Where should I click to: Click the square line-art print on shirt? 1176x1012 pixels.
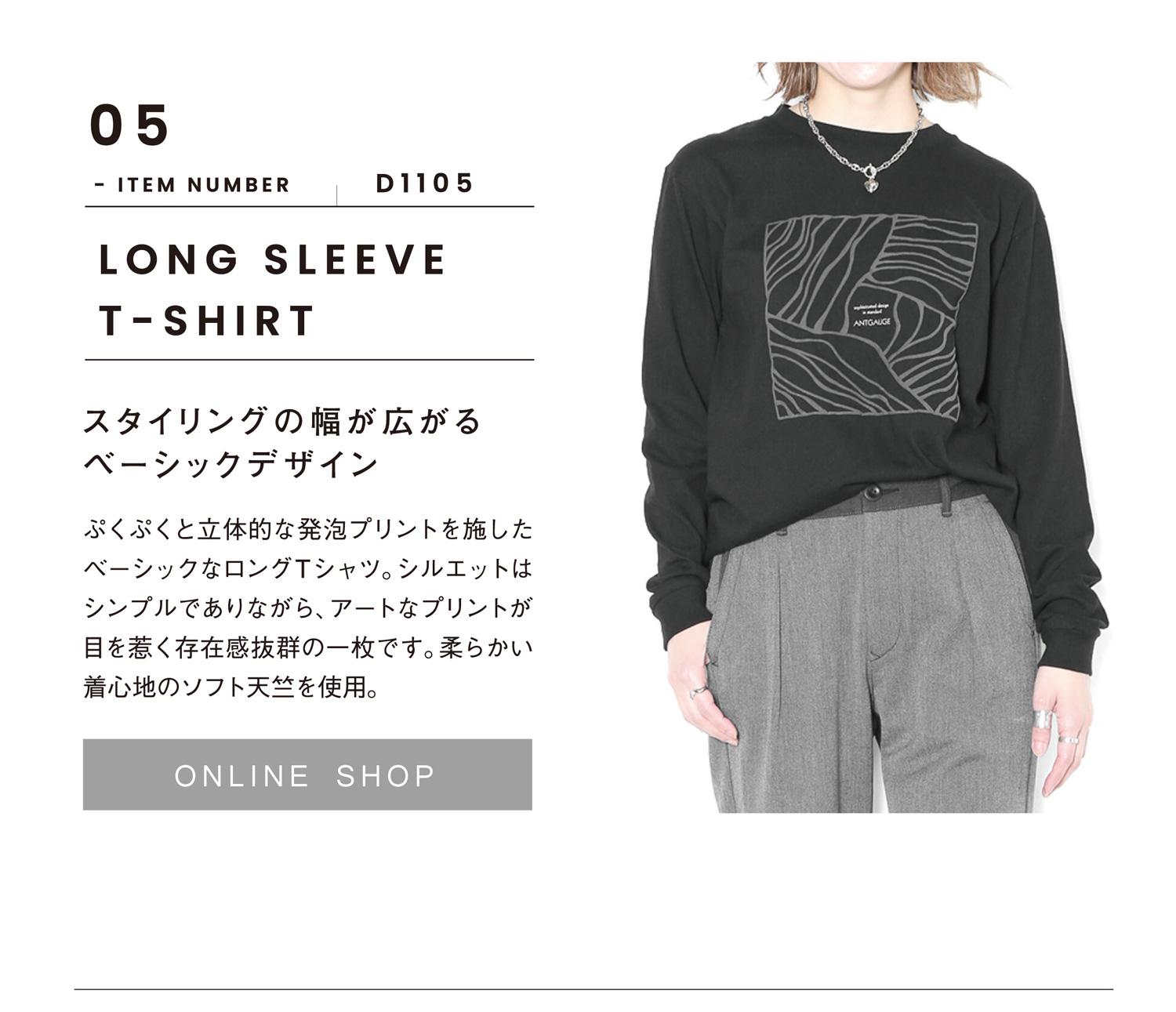point(871,317)
